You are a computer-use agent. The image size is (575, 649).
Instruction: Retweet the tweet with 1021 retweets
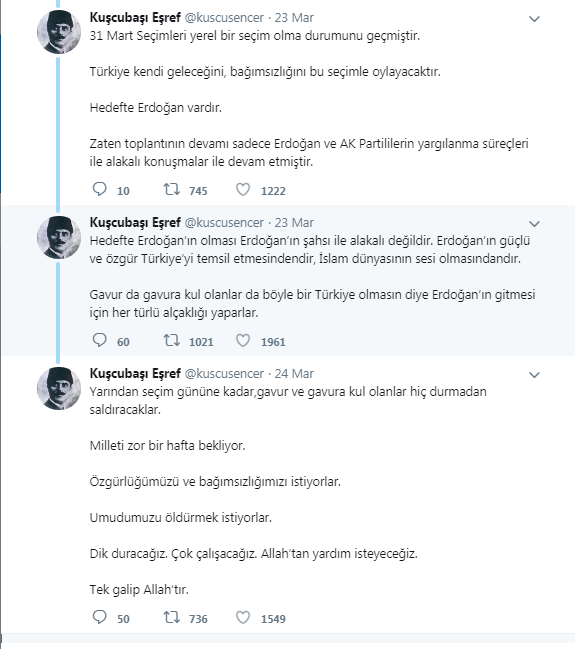coord(171,340)
